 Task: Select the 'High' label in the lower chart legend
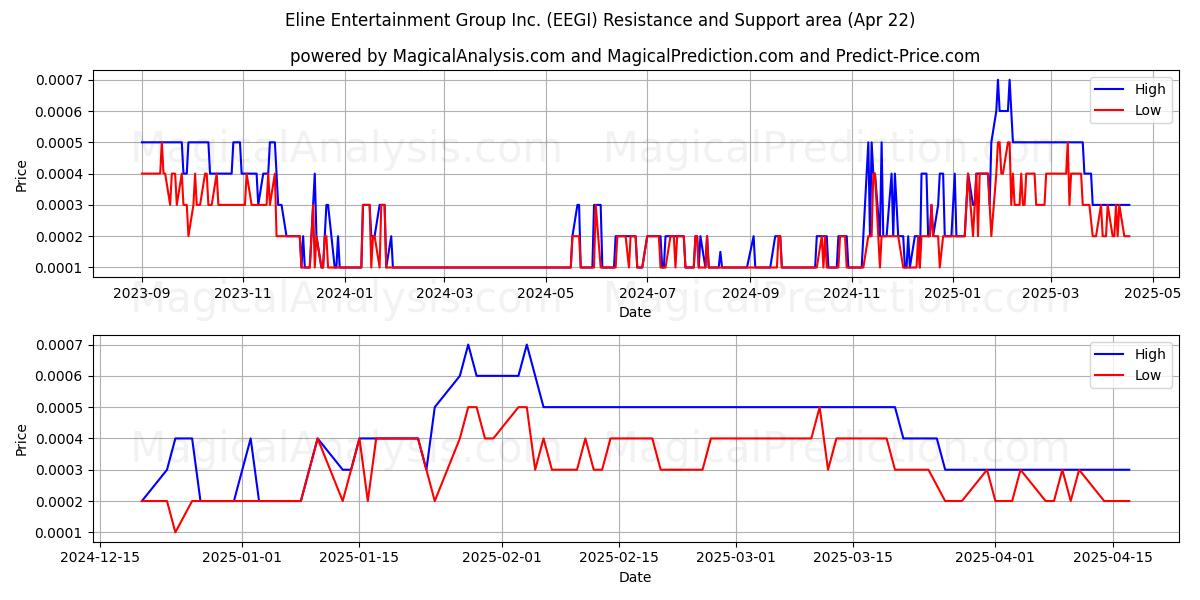point(1150,354)
